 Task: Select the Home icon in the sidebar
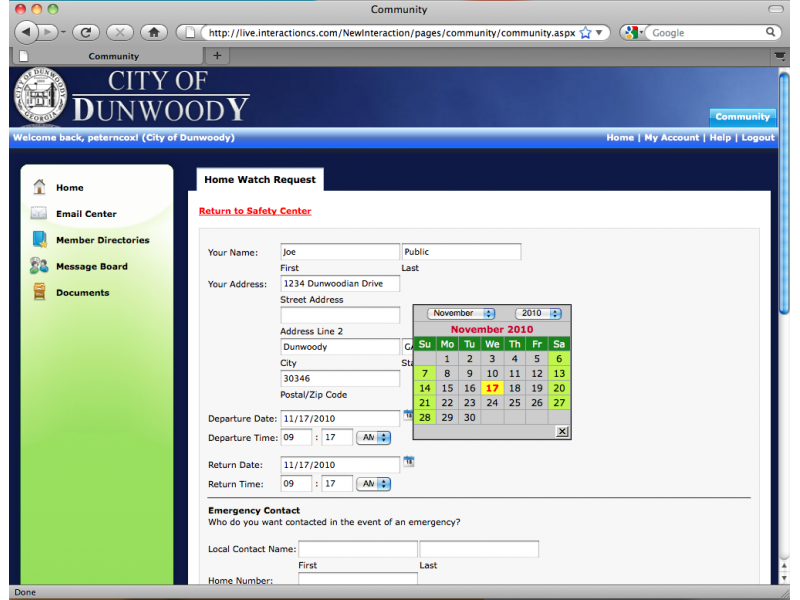37,186
